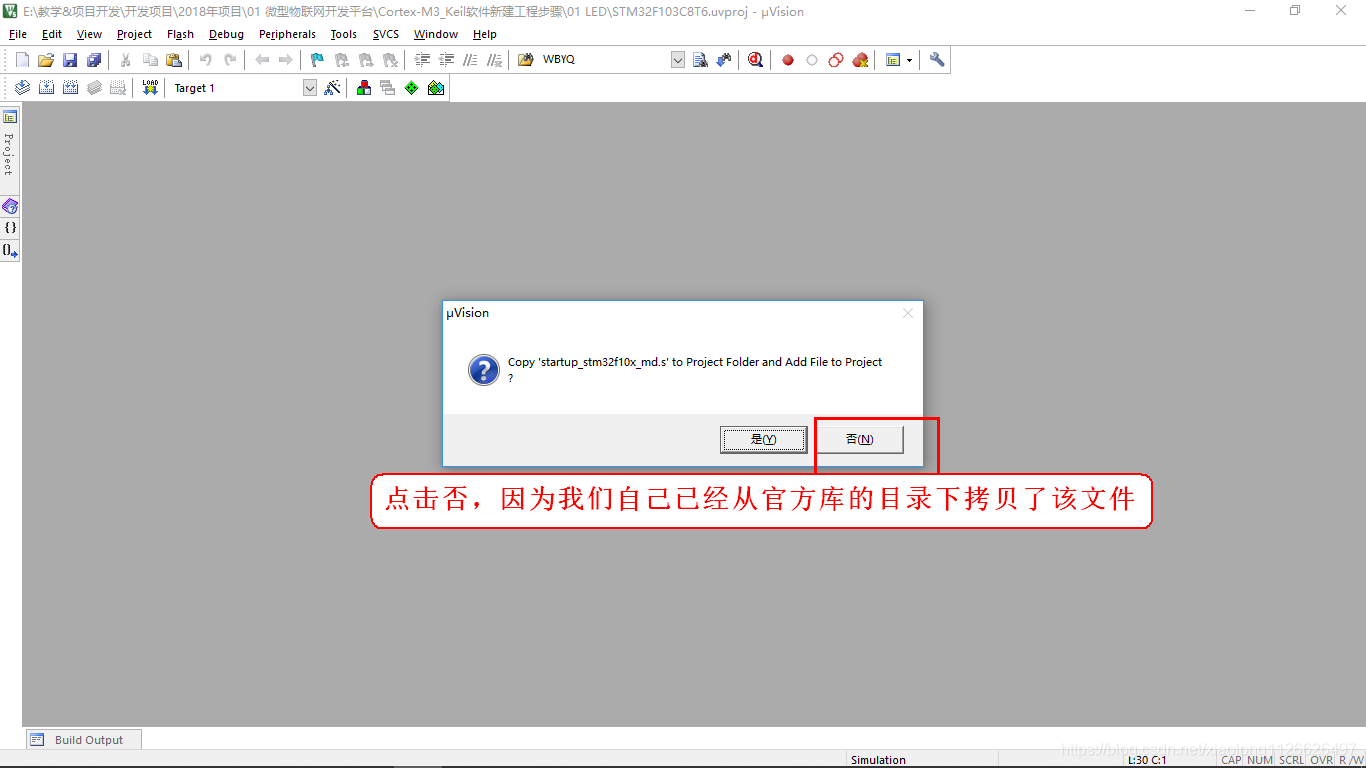Click the Paste clipboard icon
Viewport: 1366px width, 768px height.
pyautogui.click(x=174, y=60)
